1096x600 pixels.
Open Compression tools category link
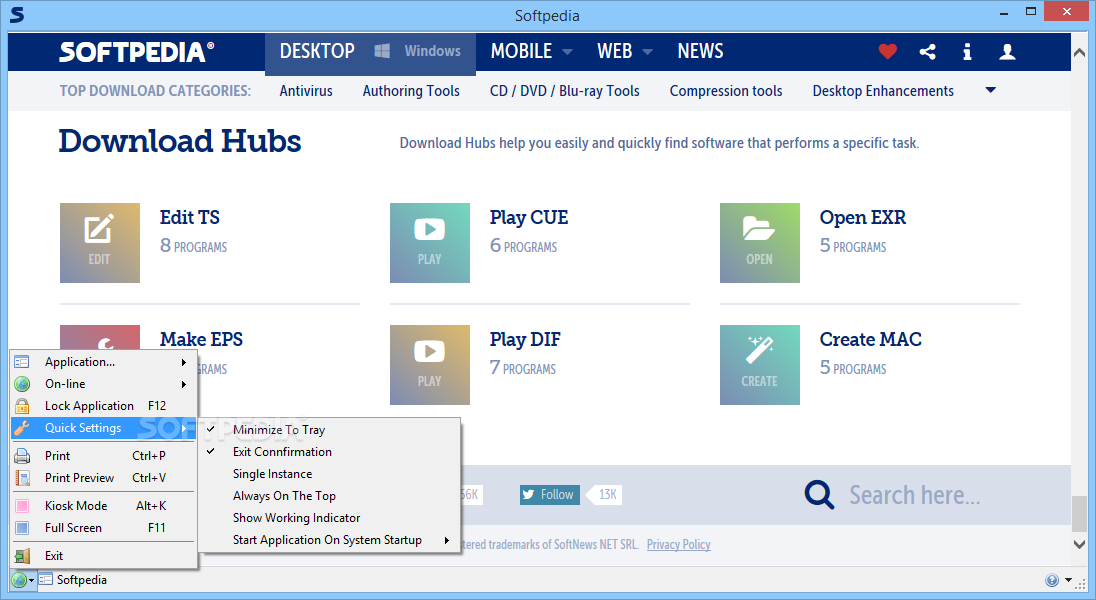726,91
